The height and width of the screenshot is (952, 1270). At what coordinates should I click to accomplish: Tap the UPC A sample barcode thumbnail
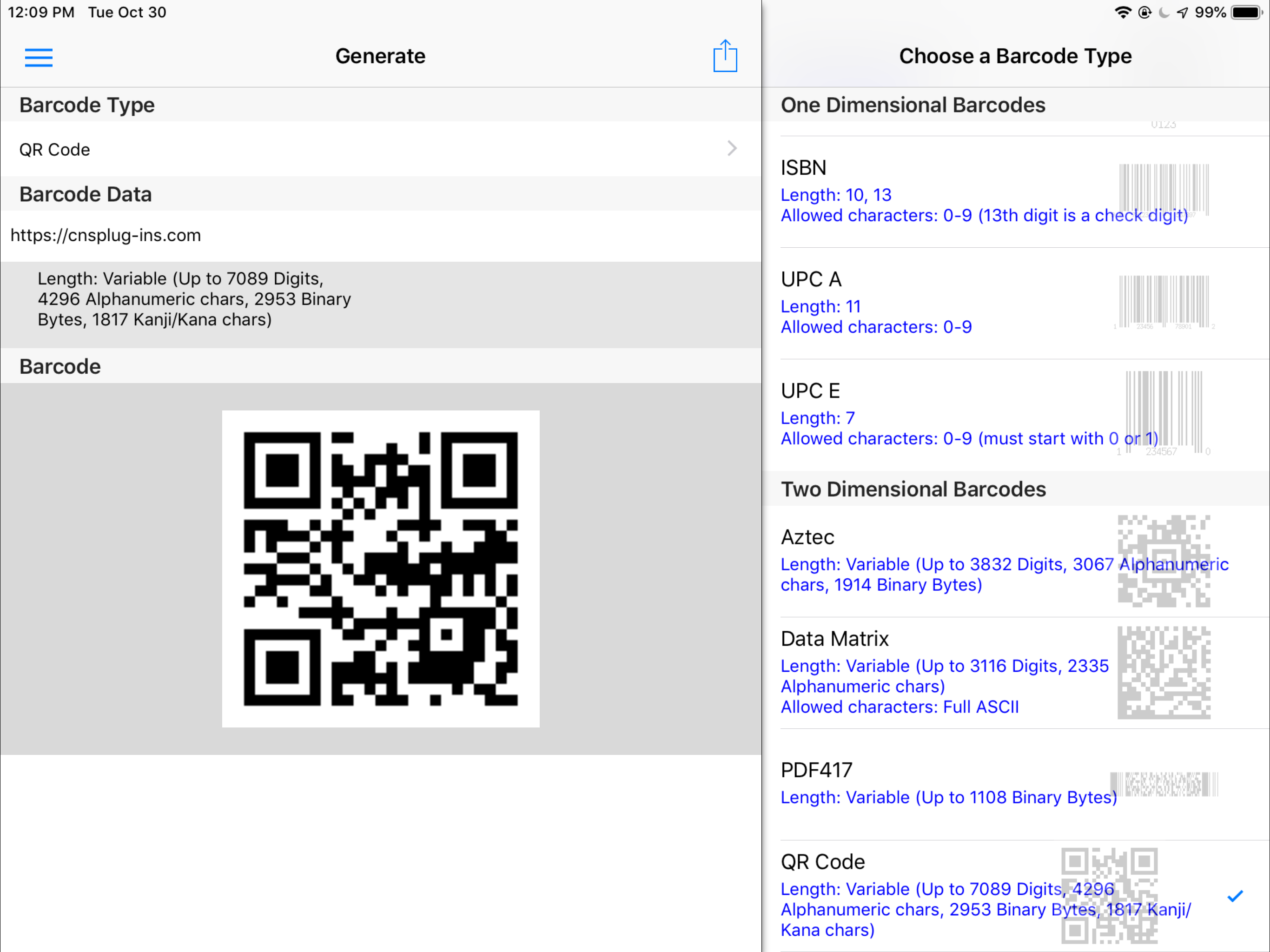(x=1164, y=302)
